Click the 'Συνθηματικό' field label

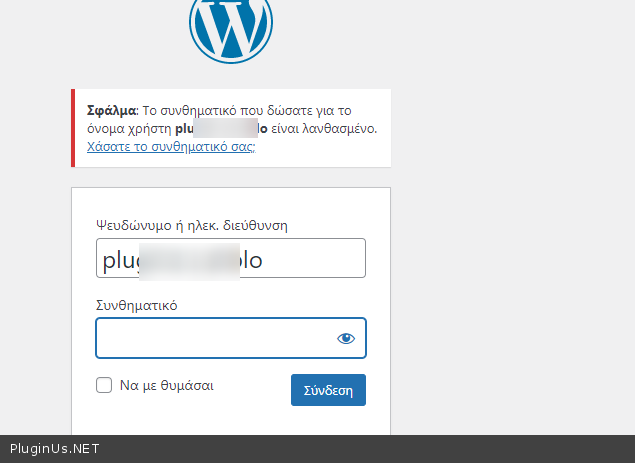coord(136,305)
